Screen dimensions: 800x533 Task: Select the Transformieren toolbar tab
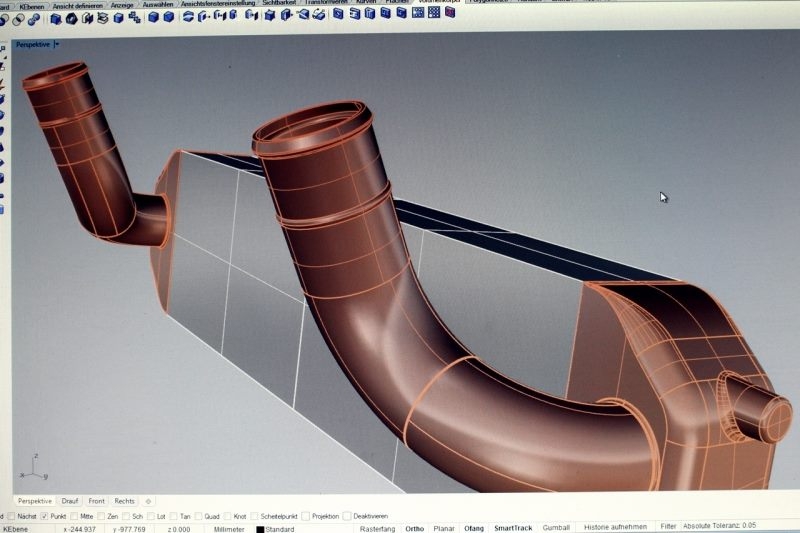click(x=325, y=3)
